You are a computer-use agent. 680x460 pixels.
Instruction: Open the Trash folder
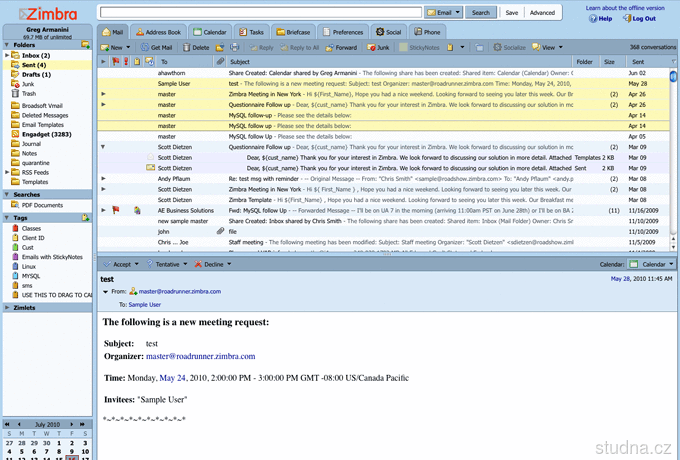click(x=29, y=94)
